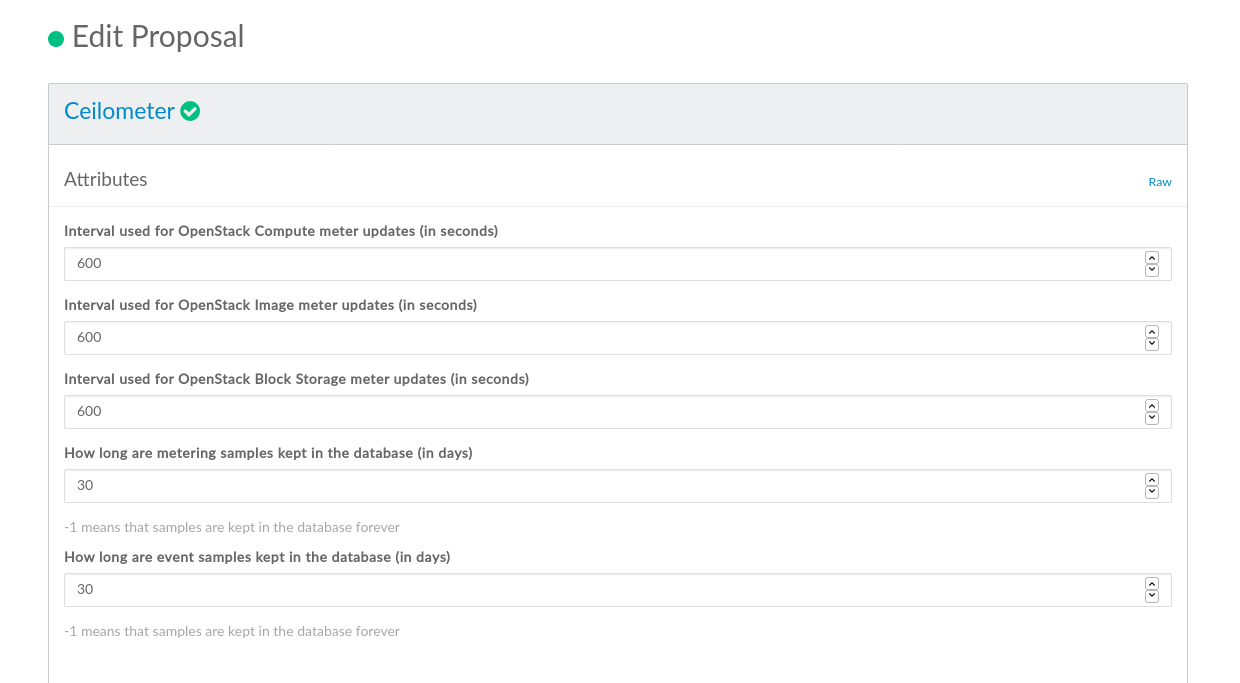The image size is (1240, 683).
Task: Click the metering samples retention field
Action: point(600,486)
